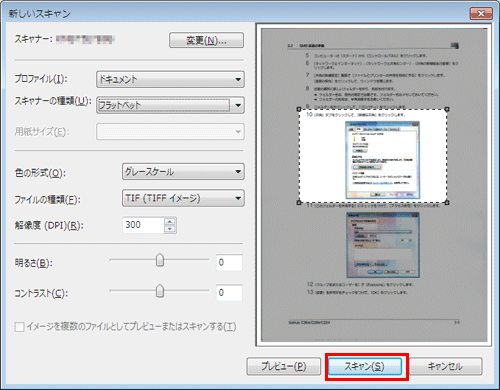Toggle the イメージを複数のファイルとして checkbox

(x=19, y=327)
